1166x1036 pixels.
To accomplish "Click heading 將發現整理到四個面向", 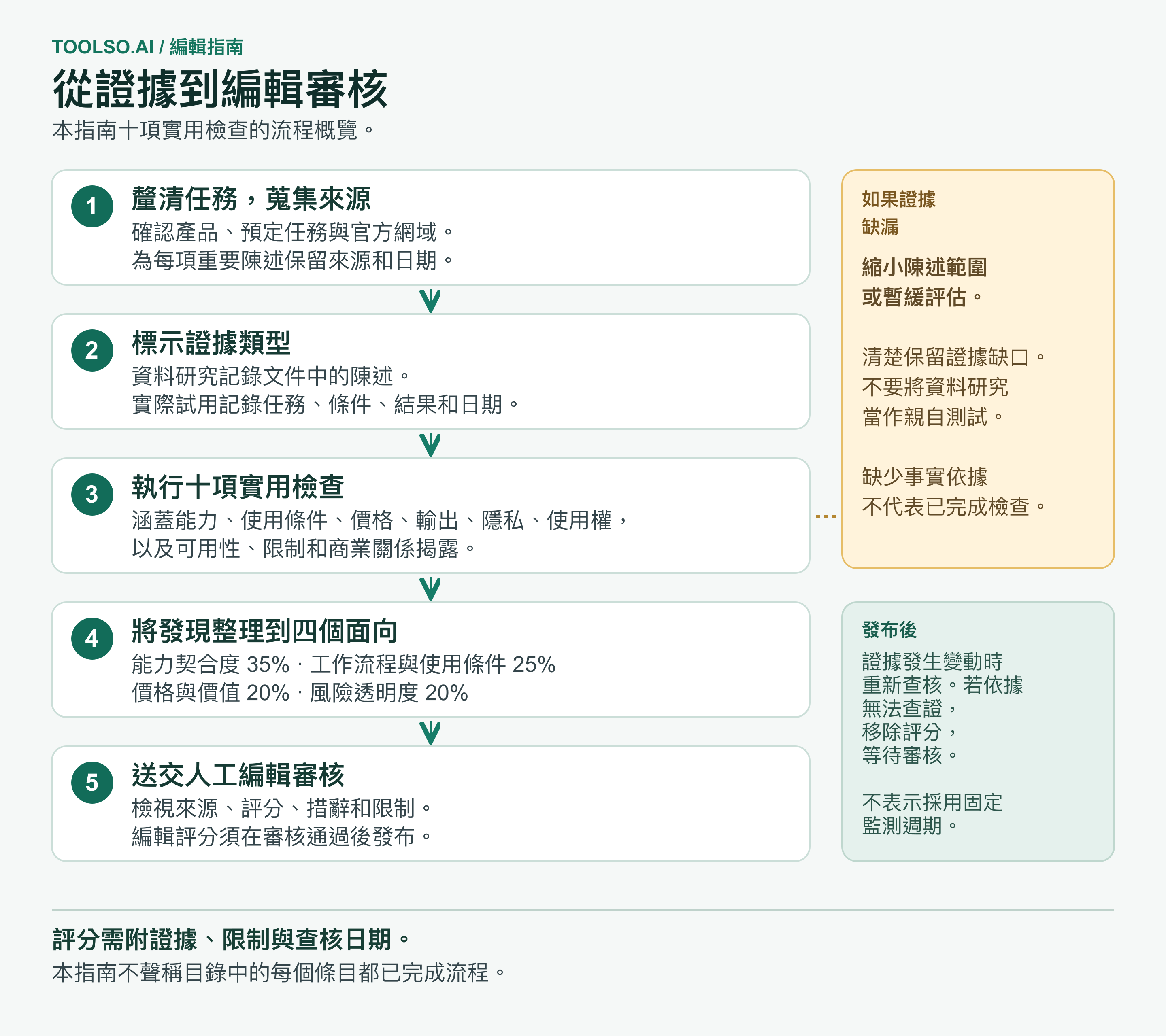I will [264, 631].
